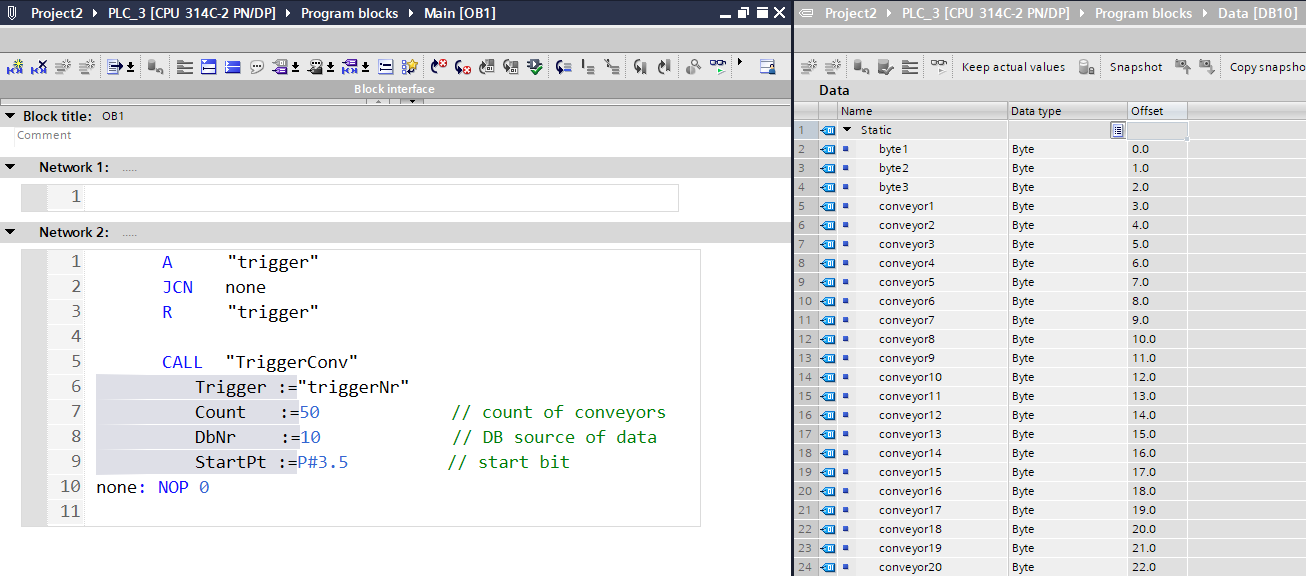The width and height of the screenshot is (1306, 576).
Task: Collapse the Block title section
Action: click(x=10, y=116)
